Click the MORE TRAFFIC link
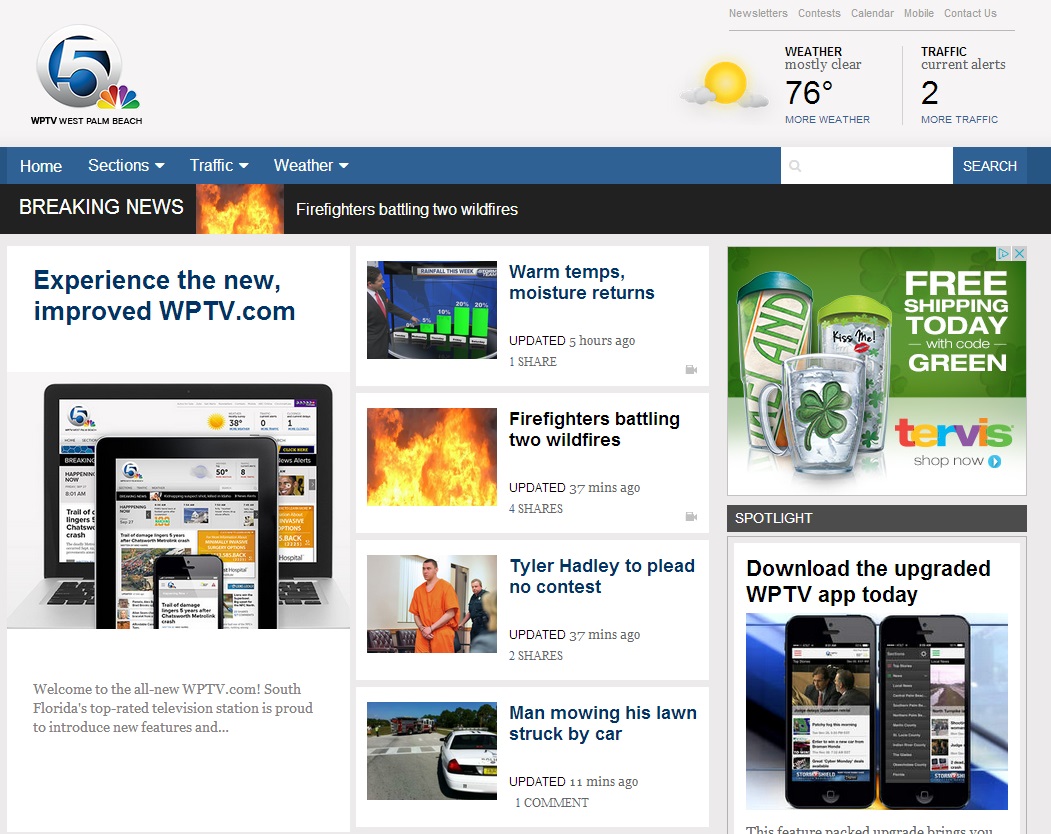 point(959,119)
